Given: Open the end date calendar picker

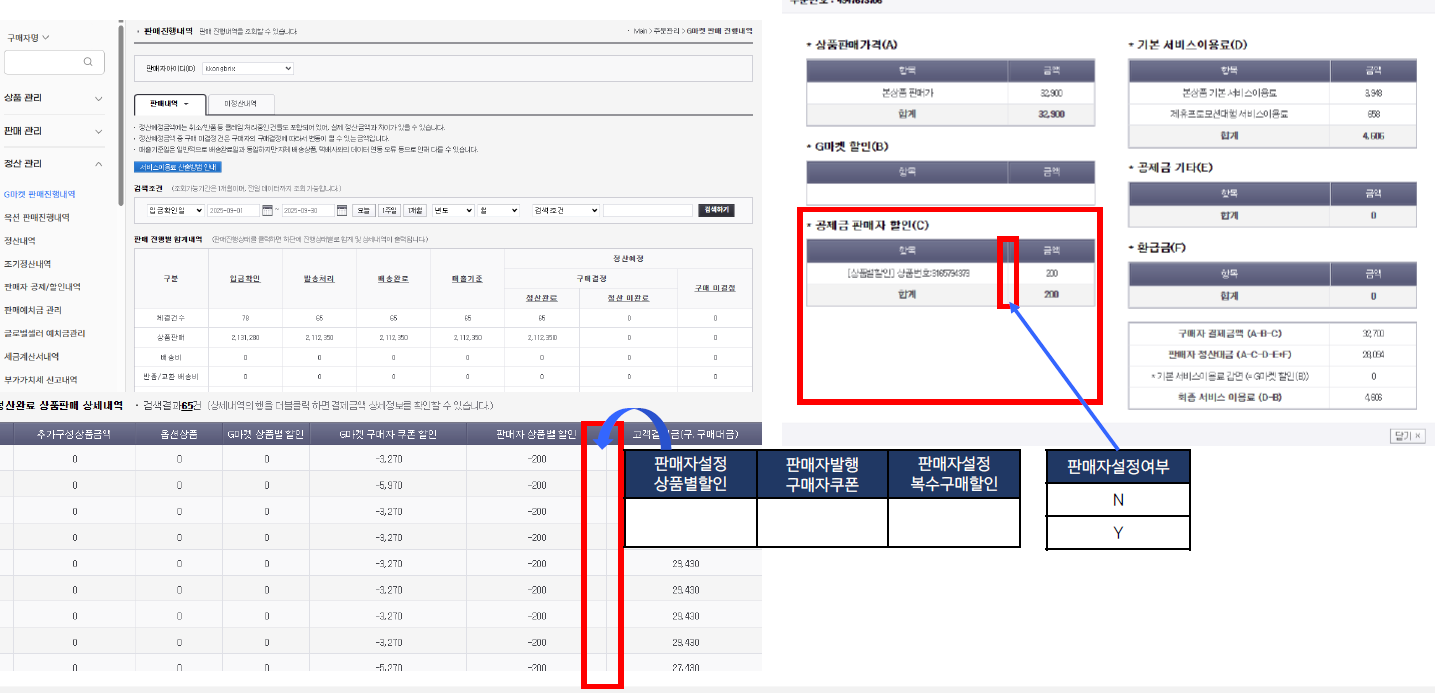Looking at the screenshot, I should pyautogui.click(x=343, y=211).
